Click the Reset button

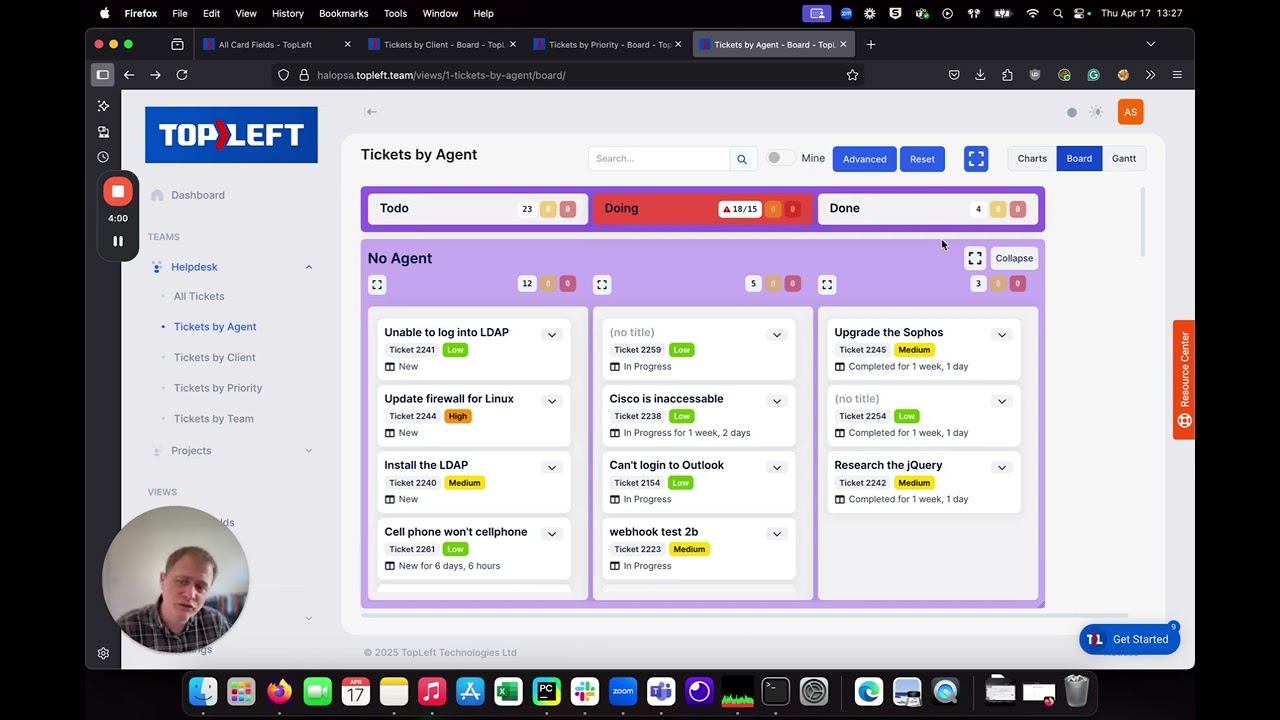point(922,159)
